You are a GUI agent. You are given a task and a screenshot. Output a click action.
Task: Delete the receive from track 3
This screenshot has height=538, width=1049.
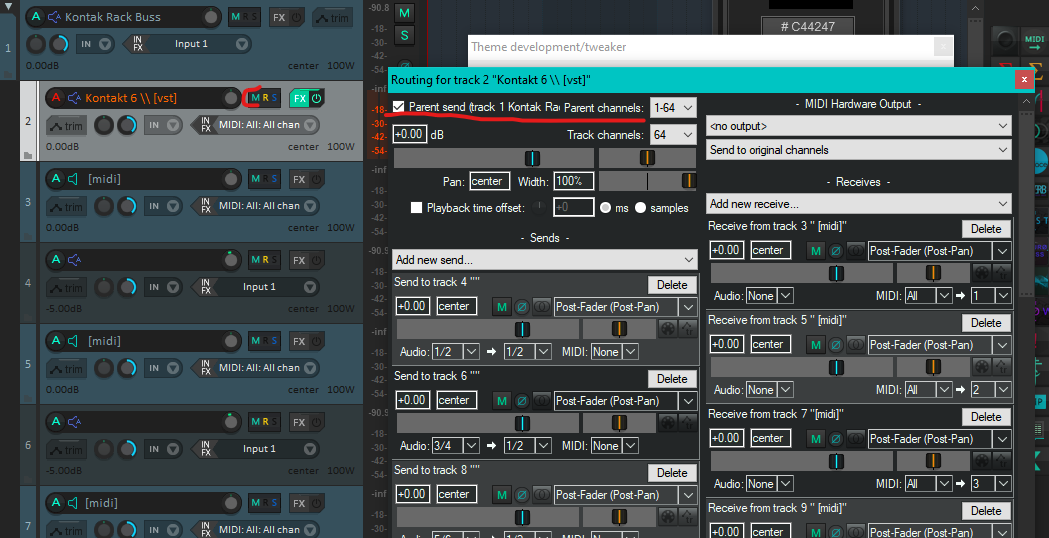[x=986, y=229]
